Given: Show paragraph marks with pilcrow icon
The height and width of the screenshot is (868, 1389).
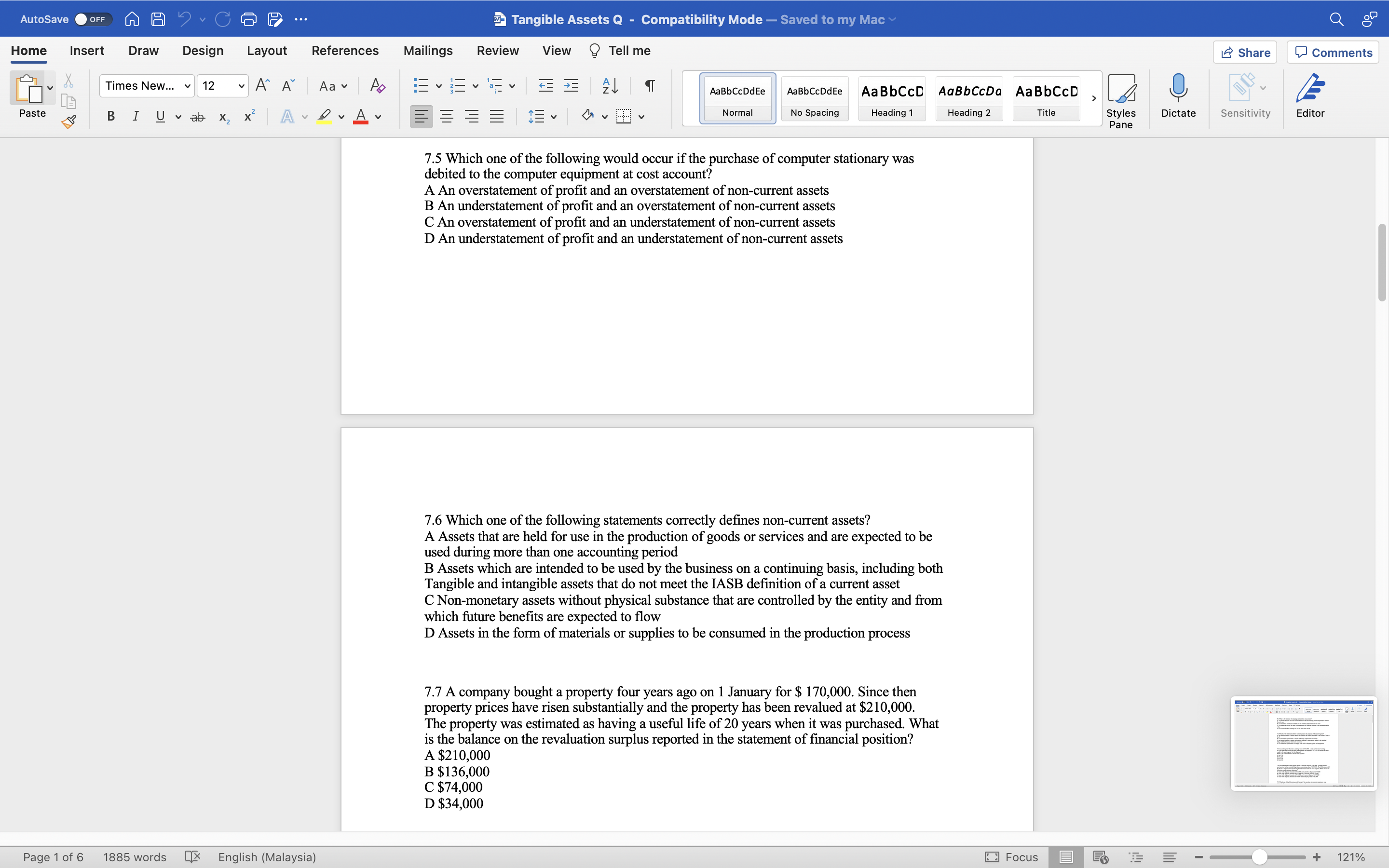Looking at the screenshot, I should [x=650, y=86].
